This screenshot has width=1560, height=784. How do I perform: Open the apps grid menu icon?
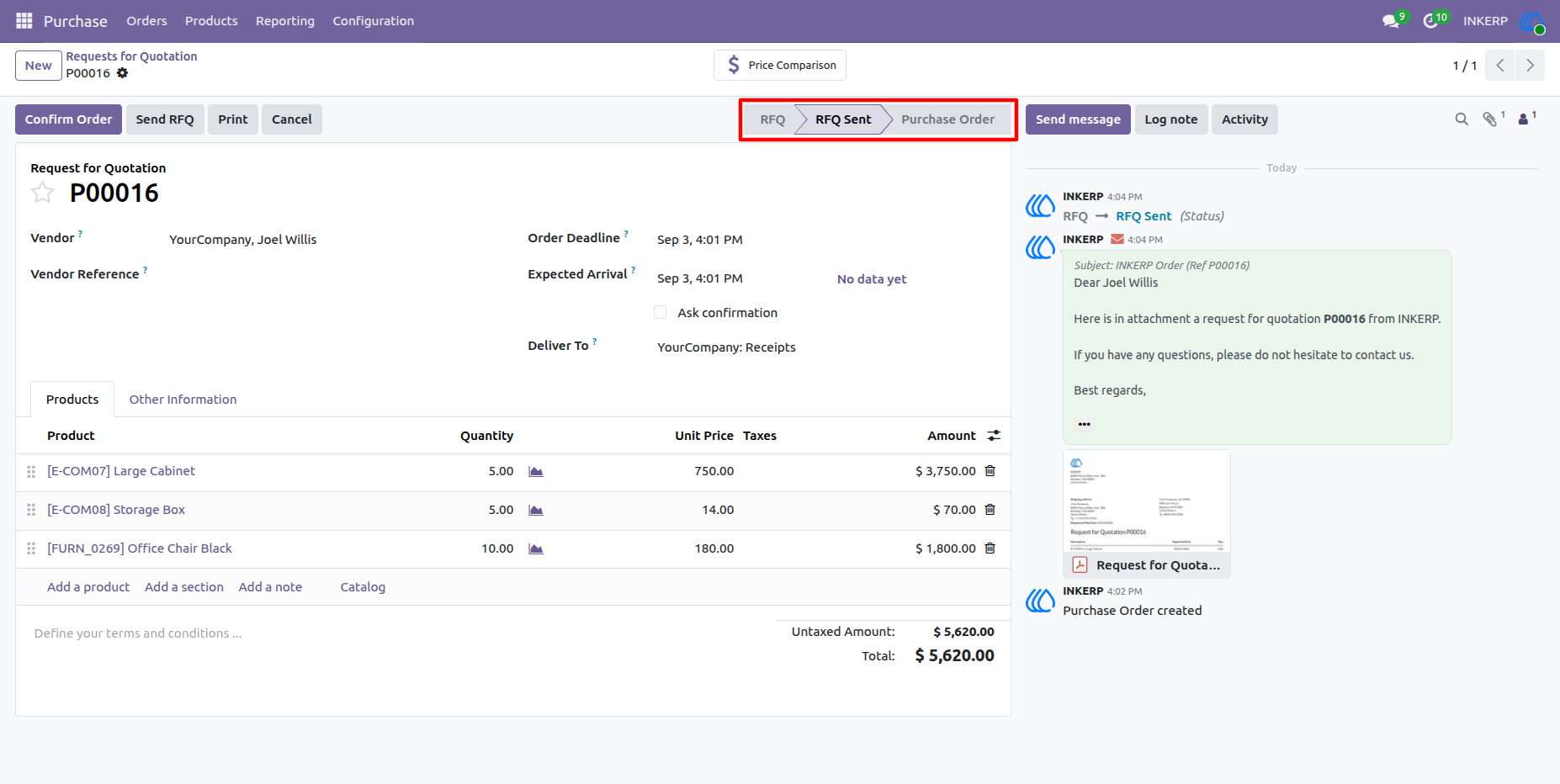pos(24,20)
